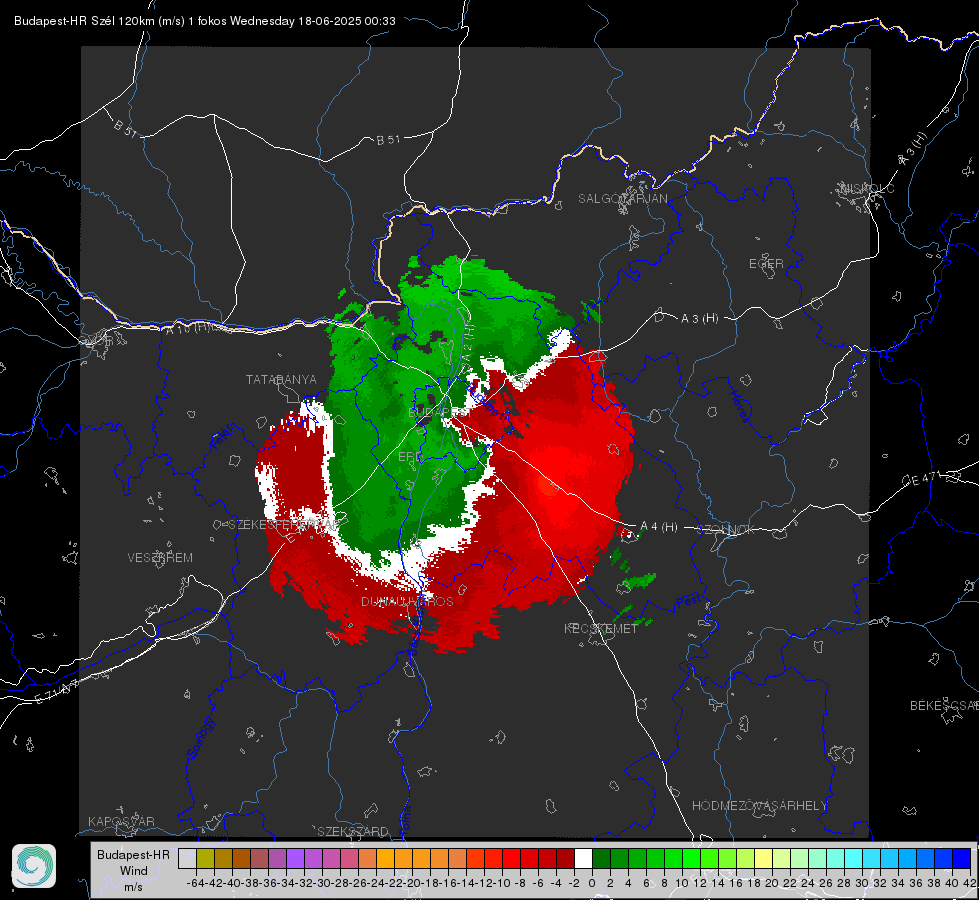Screen dimensions: 979x900
Task: Click the TATABÁNYA city label
Action: click(281, 380)
